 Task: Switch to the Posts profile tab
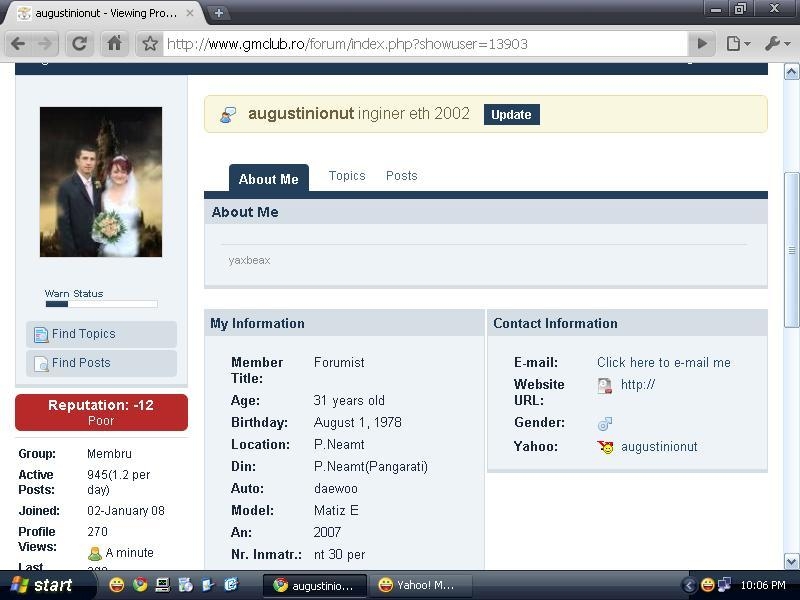click(x=401, y=176)
